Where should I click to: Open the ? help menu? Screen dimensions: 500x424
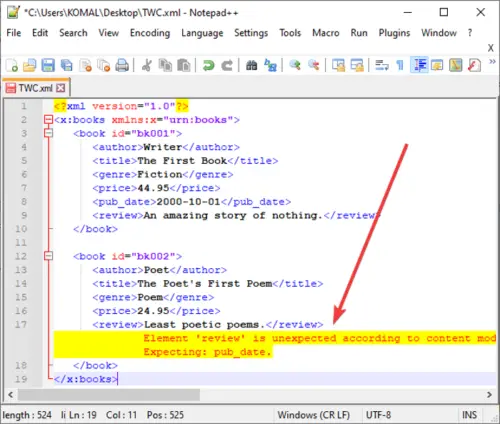pyautogui.click(x=470, y=33)
